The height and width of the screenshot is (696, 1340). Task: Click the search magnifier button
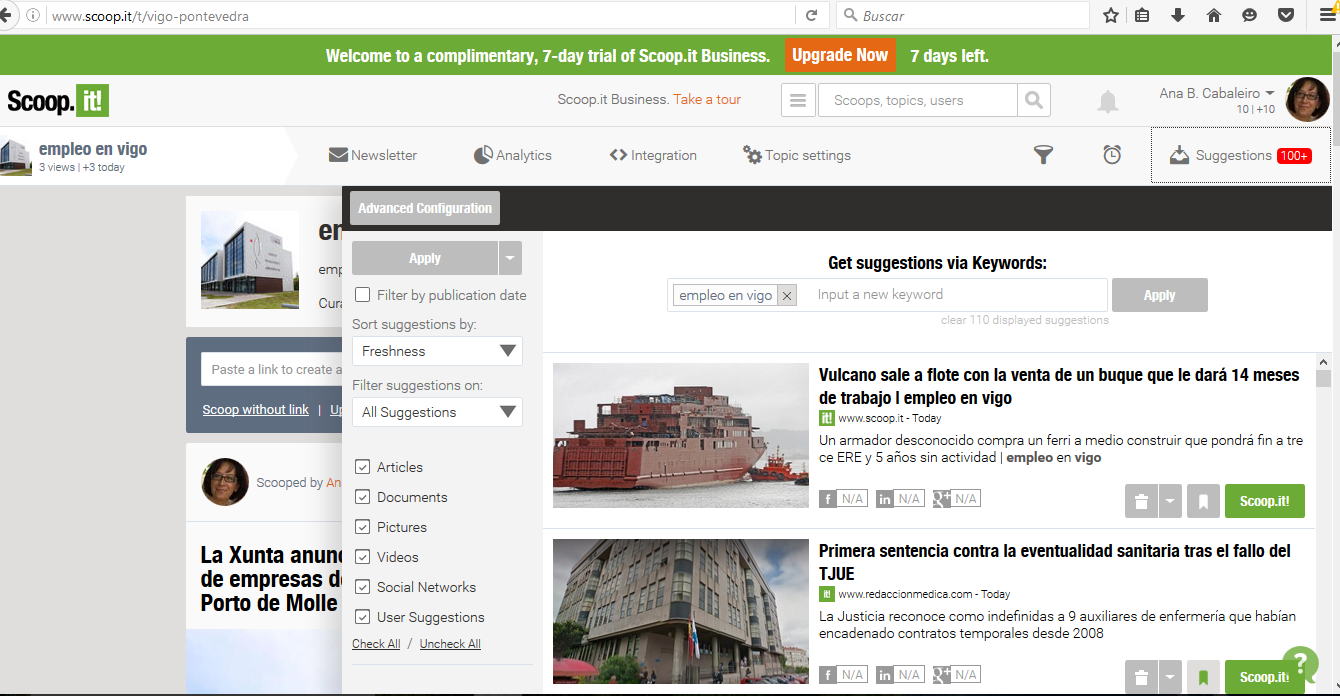coord(1034,100)
